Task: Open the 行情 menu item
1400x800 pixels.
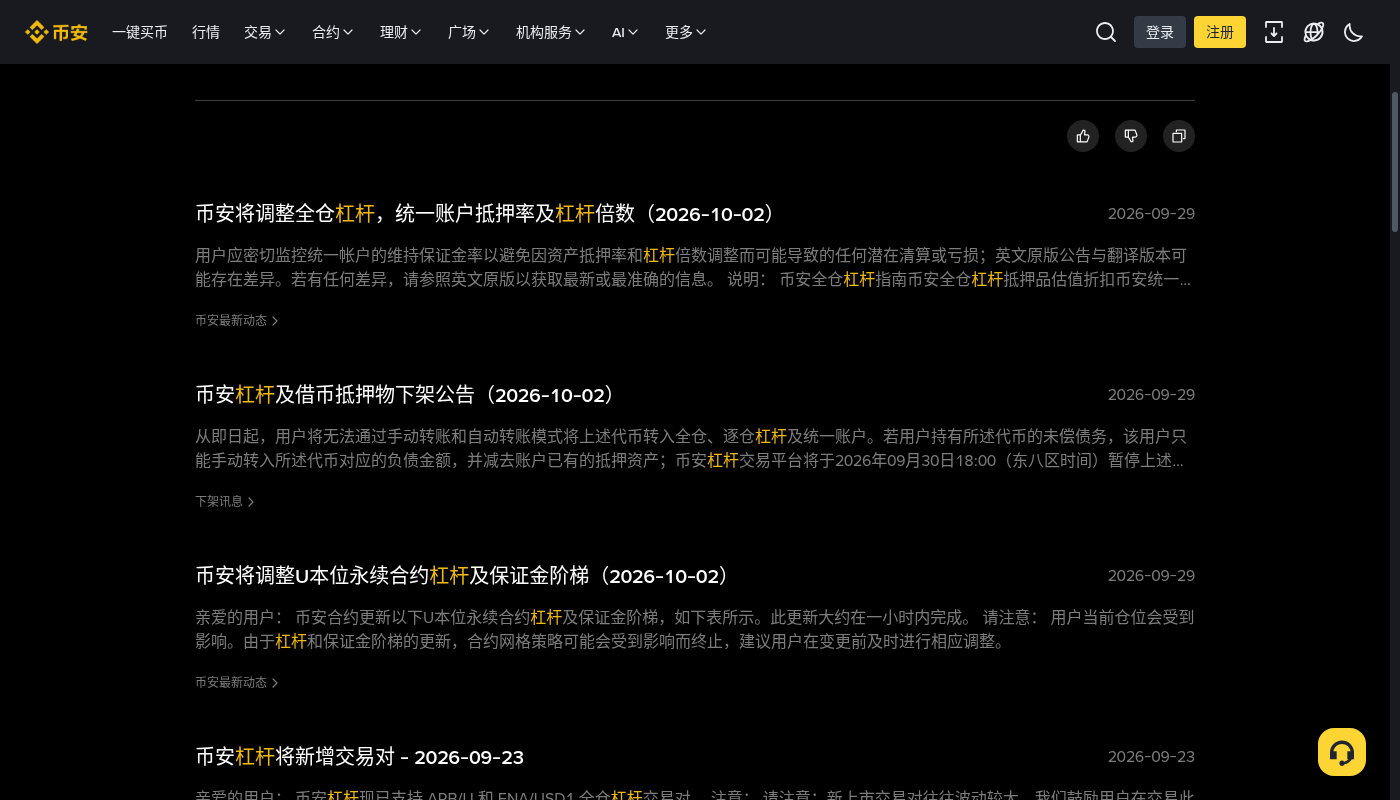Action: pyautogui.click(x=206, y=32)
